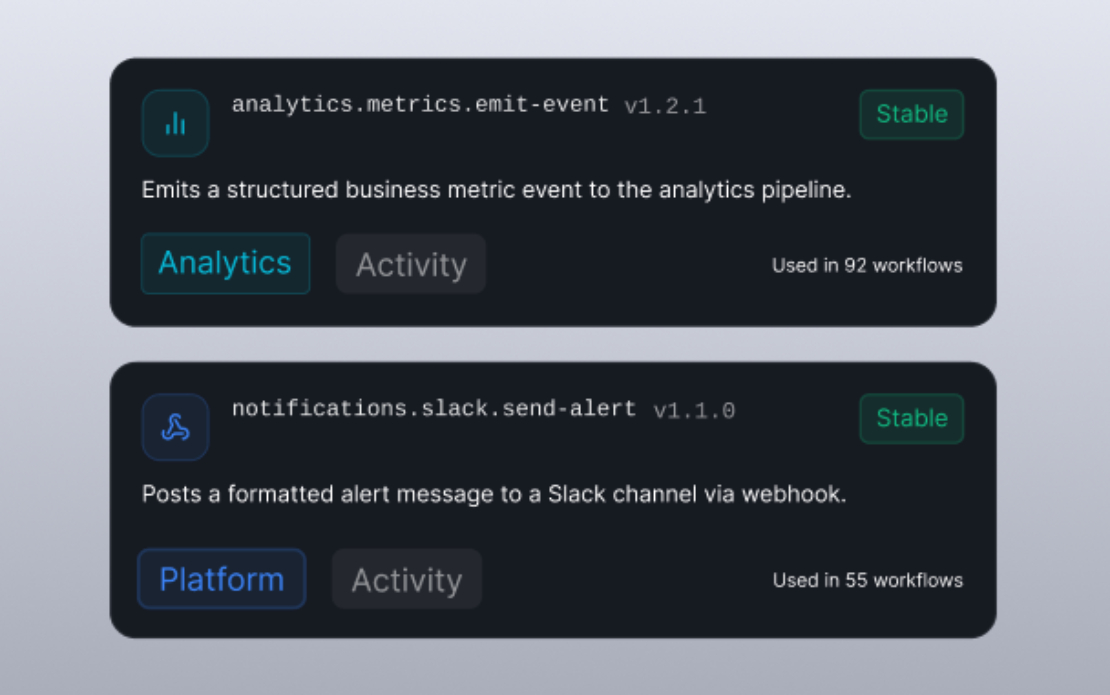Select the Analytics tag

(x=225, y=263)
